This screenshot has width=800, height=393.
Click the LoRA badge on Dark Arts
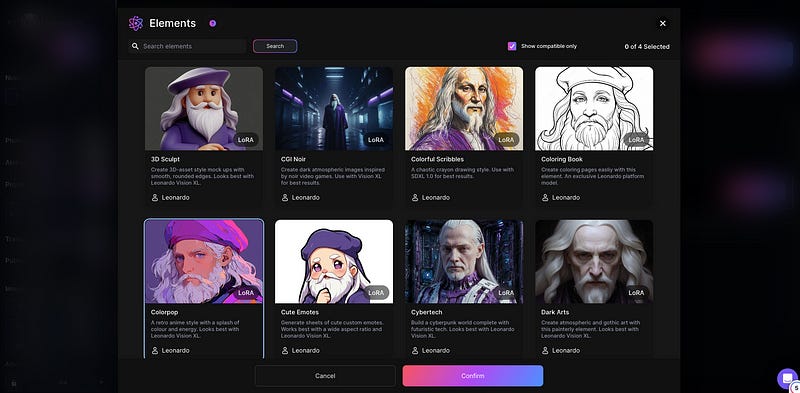[636, 293]
